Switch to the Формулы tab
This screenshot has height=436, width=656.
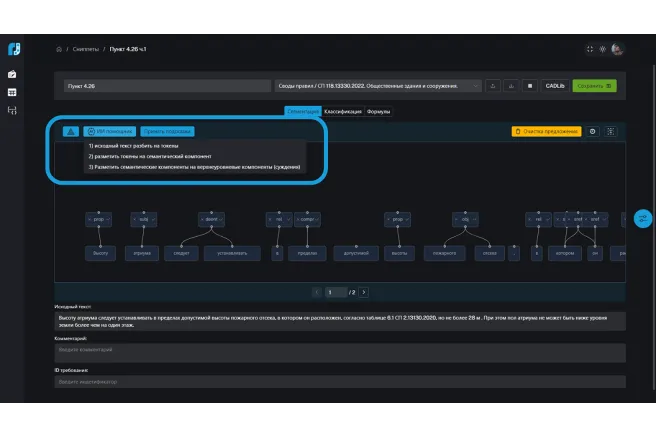(378, 111)
